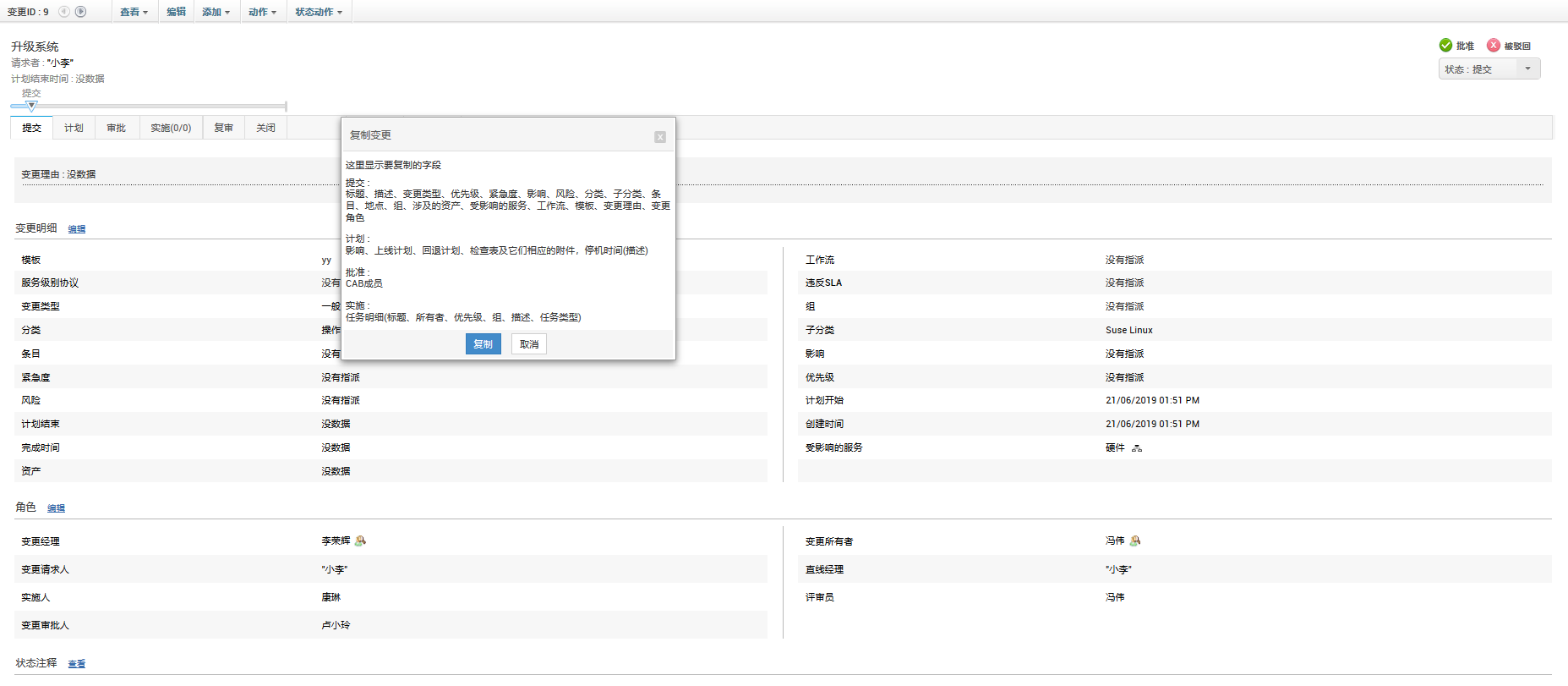Click the 违反SLA value 没有指派
Image resolution: width=1568 pixels, height=686 pixels.
coord(1125,283)
